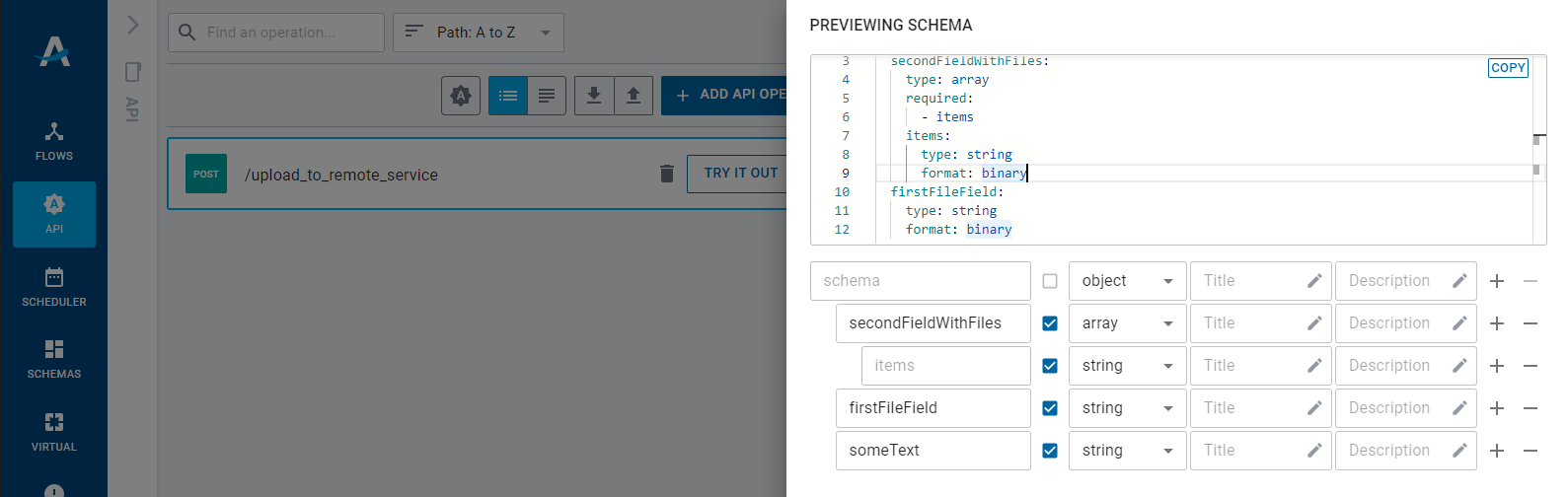Click the POST method badge
This screenshot has height=497, width=1568.
pos(206,174)
